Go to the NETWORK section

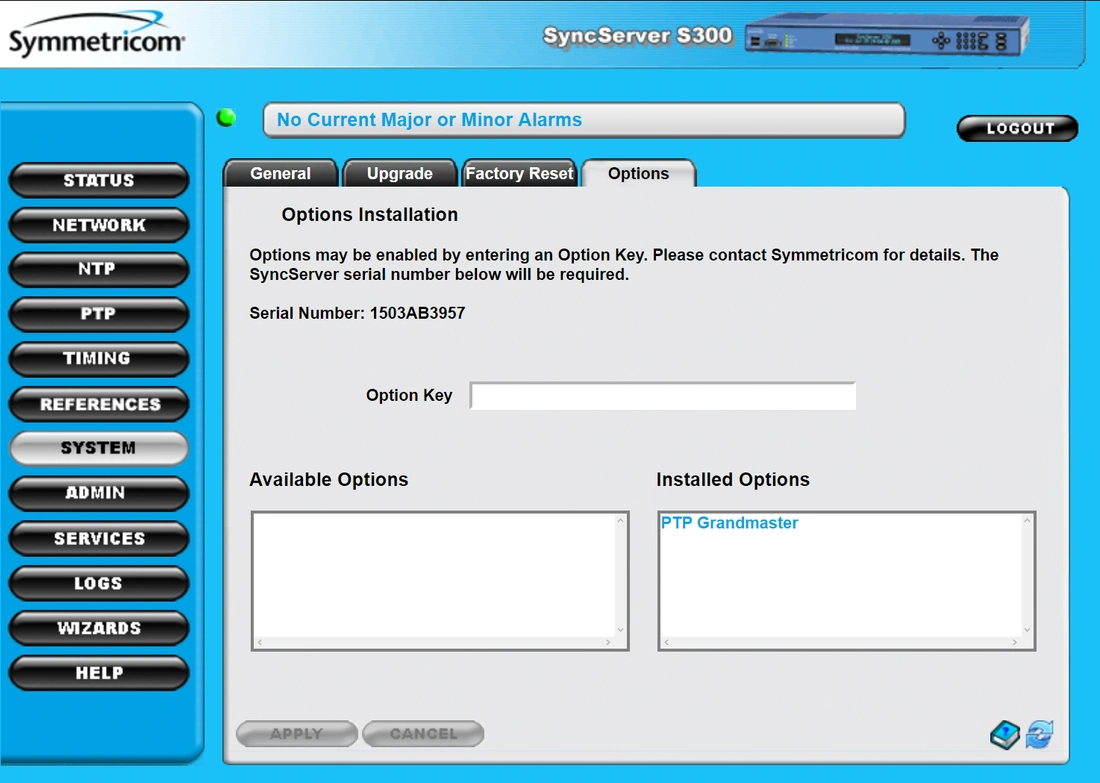98,225
